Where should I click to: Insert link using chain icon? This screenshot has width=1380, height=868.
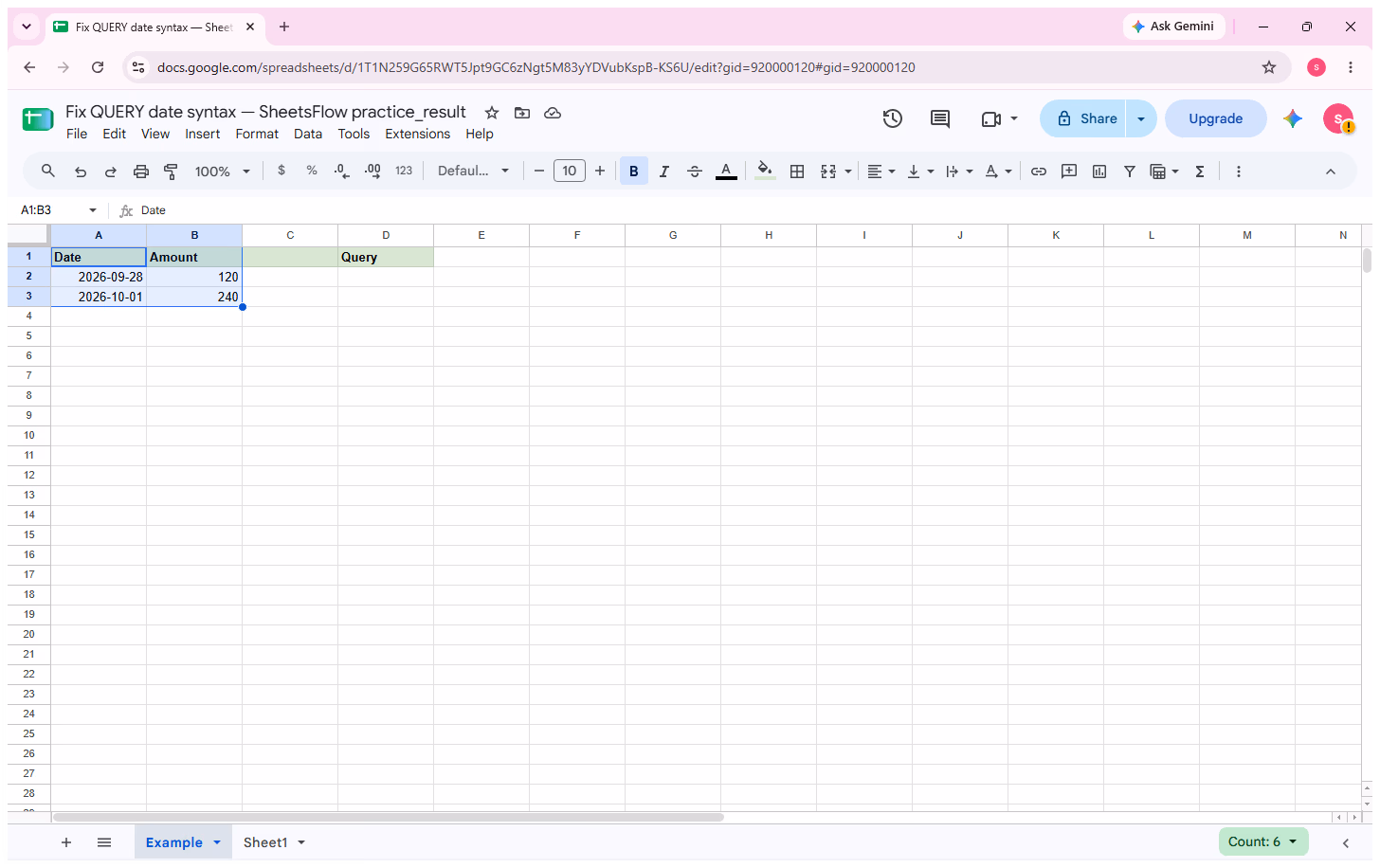click(x=1039, y=172)
